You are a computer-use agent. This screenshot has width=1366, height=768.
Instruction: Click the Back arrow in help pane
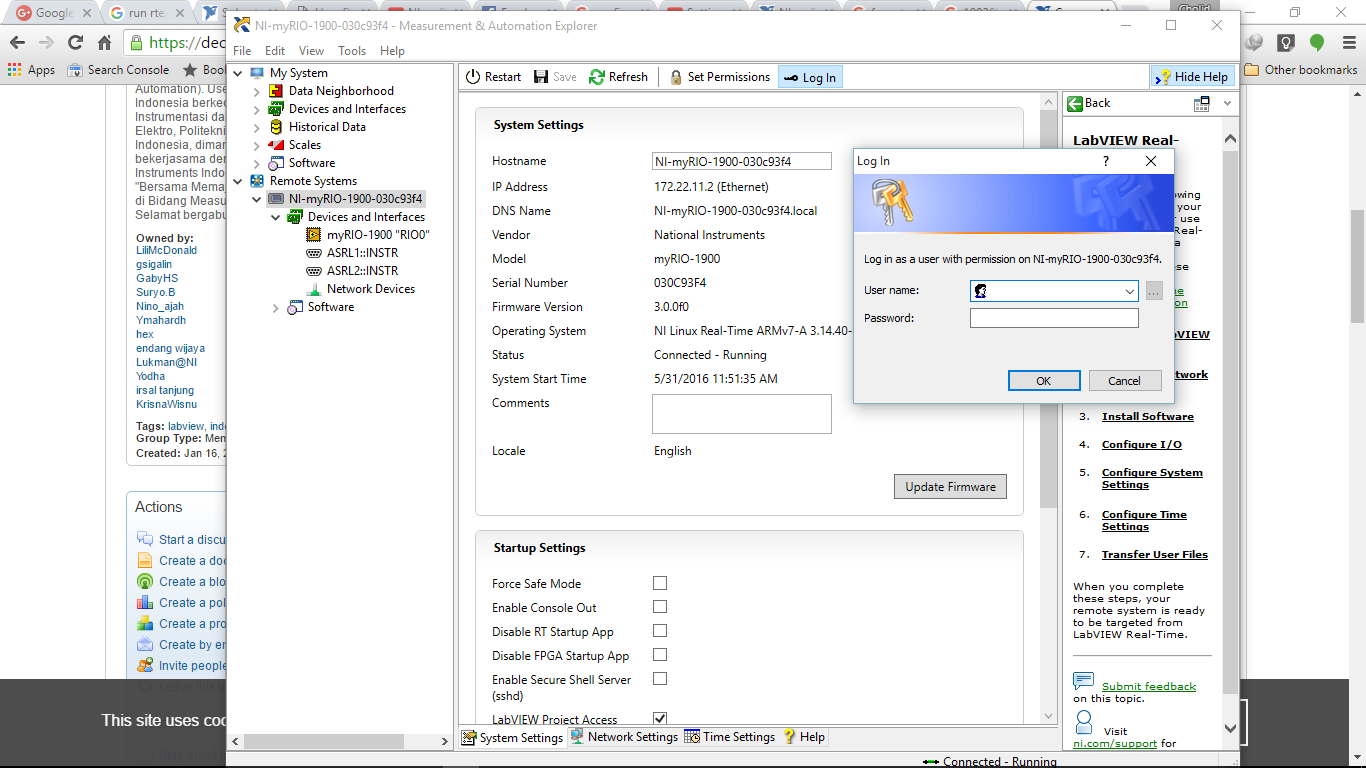click(1089, 103)
